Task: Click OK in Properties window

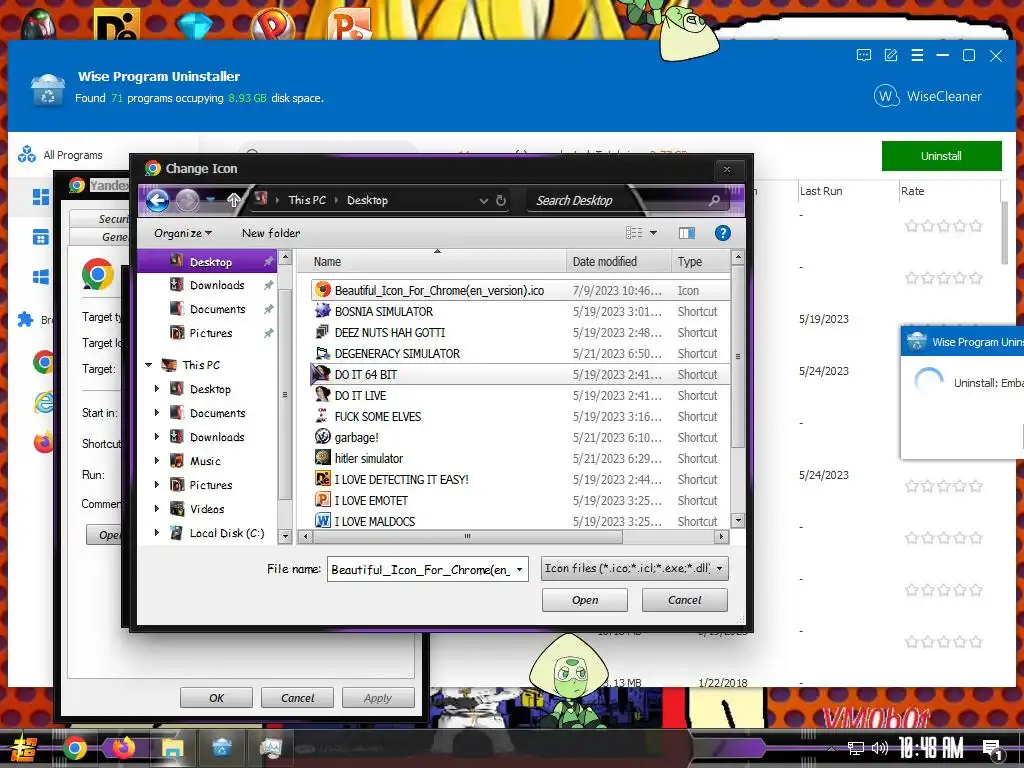Action: pyautogui.click(x=216, y=698)
